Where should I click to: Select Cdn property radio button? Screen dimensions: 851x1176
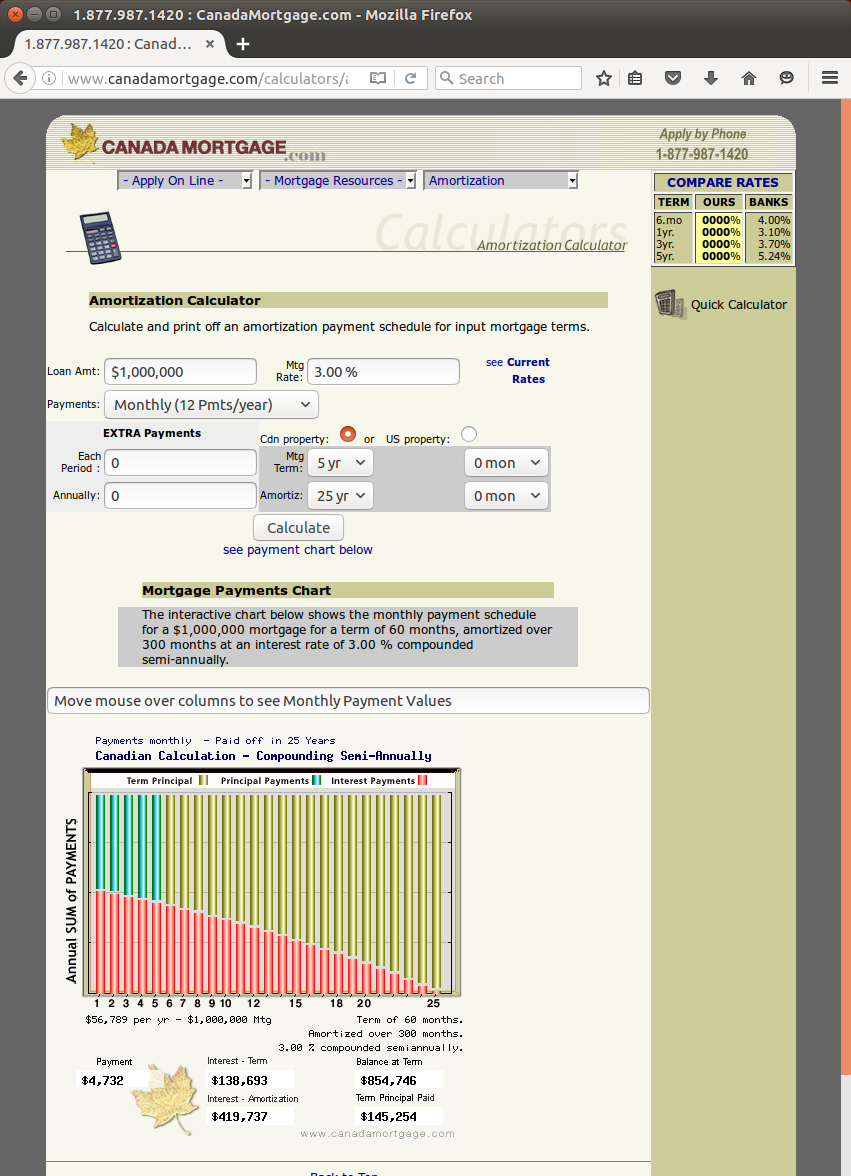348,434
